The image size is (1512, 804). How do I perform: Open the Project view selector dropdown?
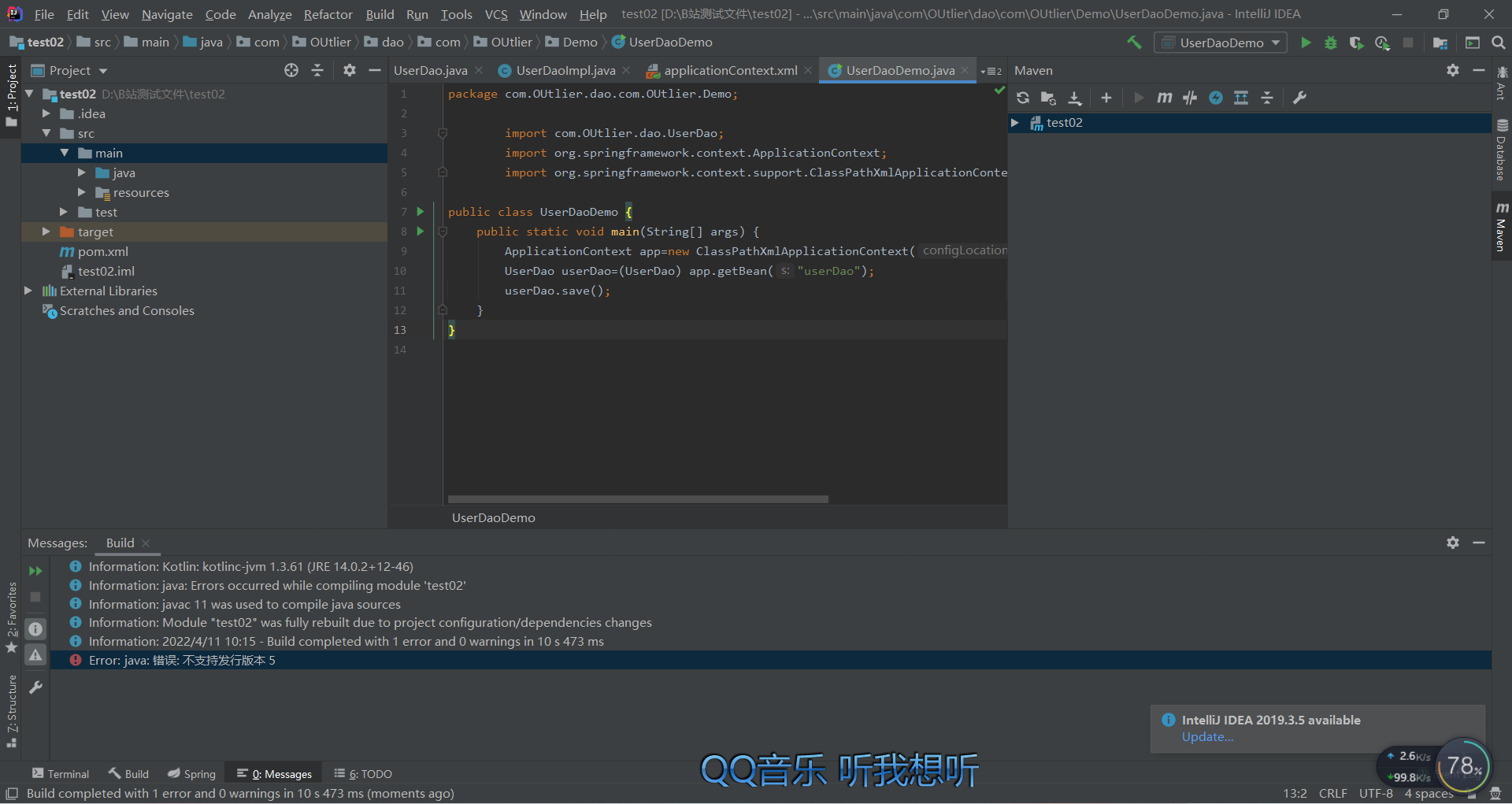[x=69, y=70]
